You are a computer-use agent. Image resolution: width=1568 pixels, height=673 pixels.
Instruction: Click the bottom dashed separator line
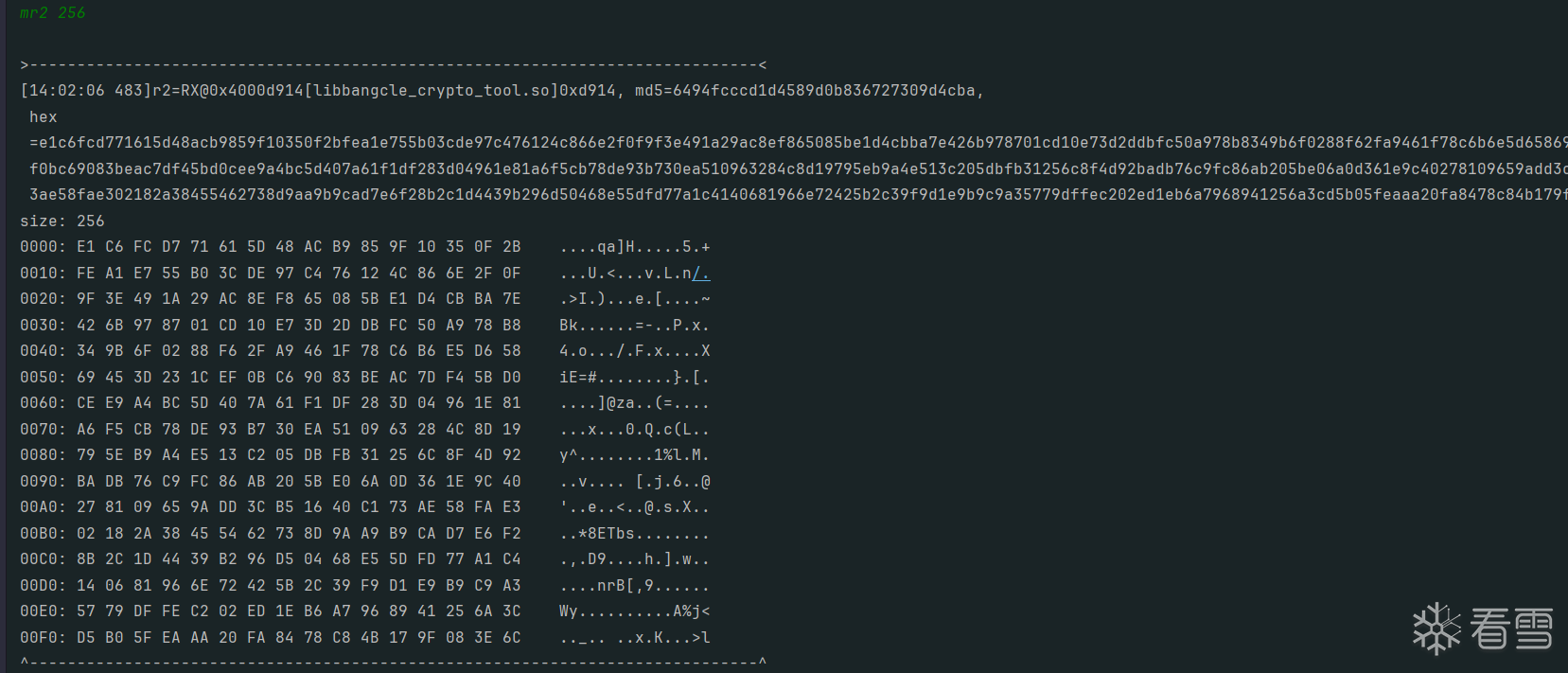[393, 662]
